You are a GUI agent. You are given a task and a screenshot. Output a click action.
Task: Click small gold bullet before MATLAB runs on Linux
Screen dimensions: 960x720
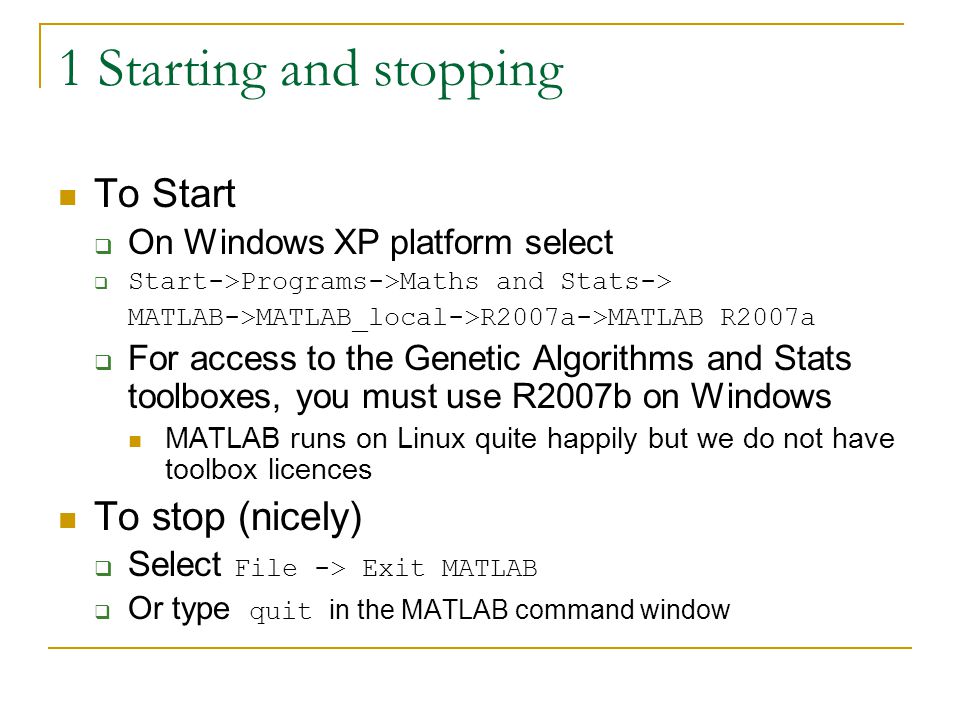tap(135, 441)
